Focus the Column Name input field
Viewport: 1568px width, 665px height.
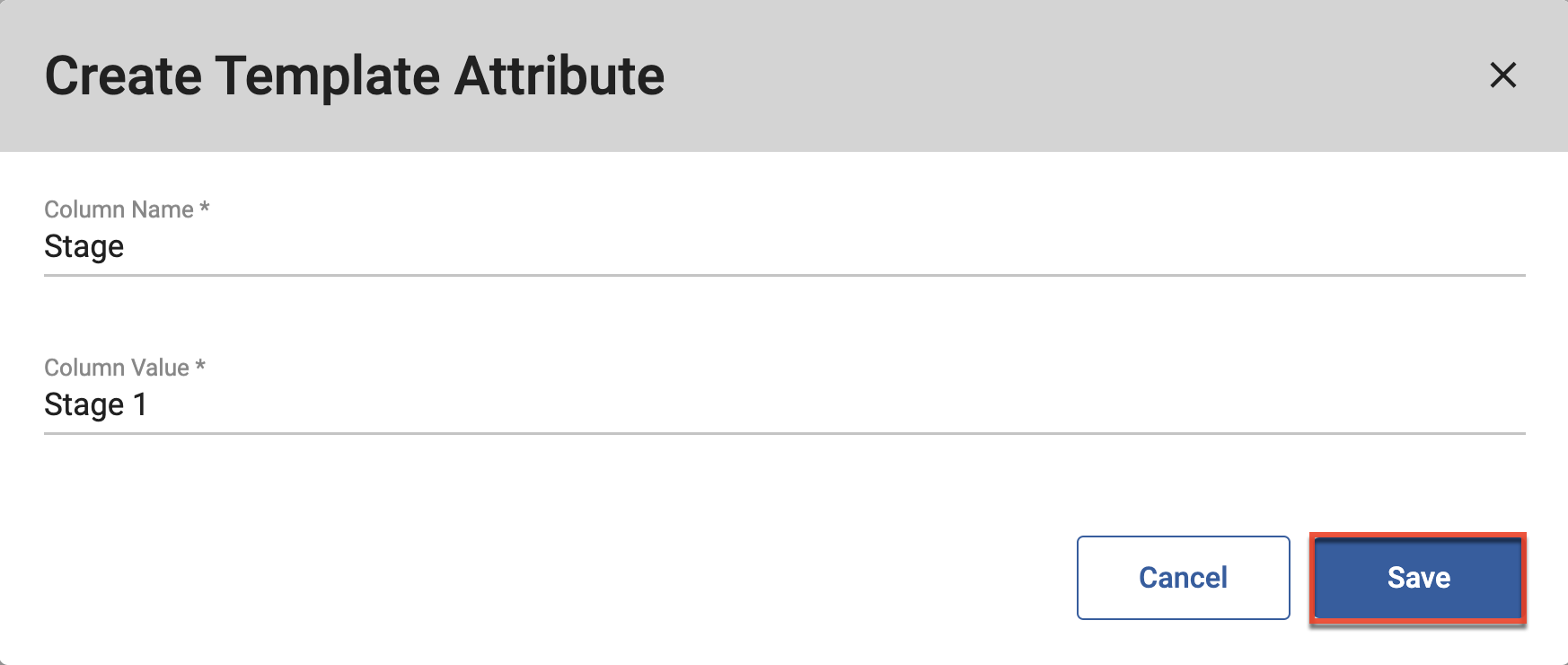[784, 246]
